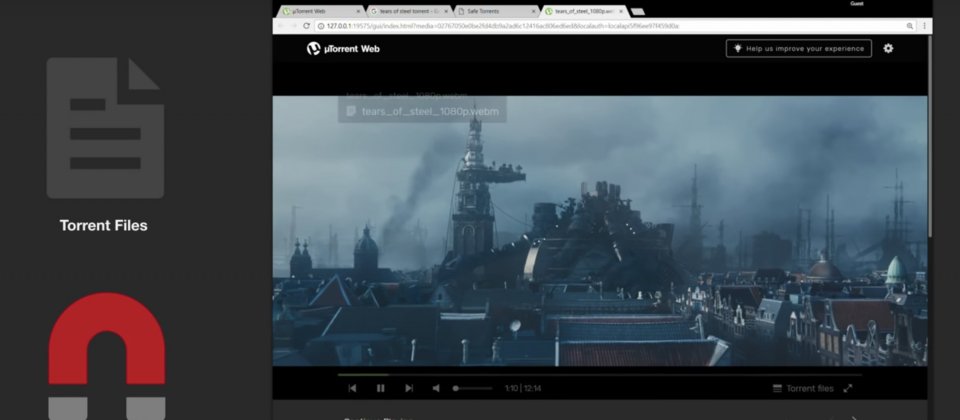Click the page vertical scrollbar
Viewport: 960px width, 420px height.
[930, 136]
